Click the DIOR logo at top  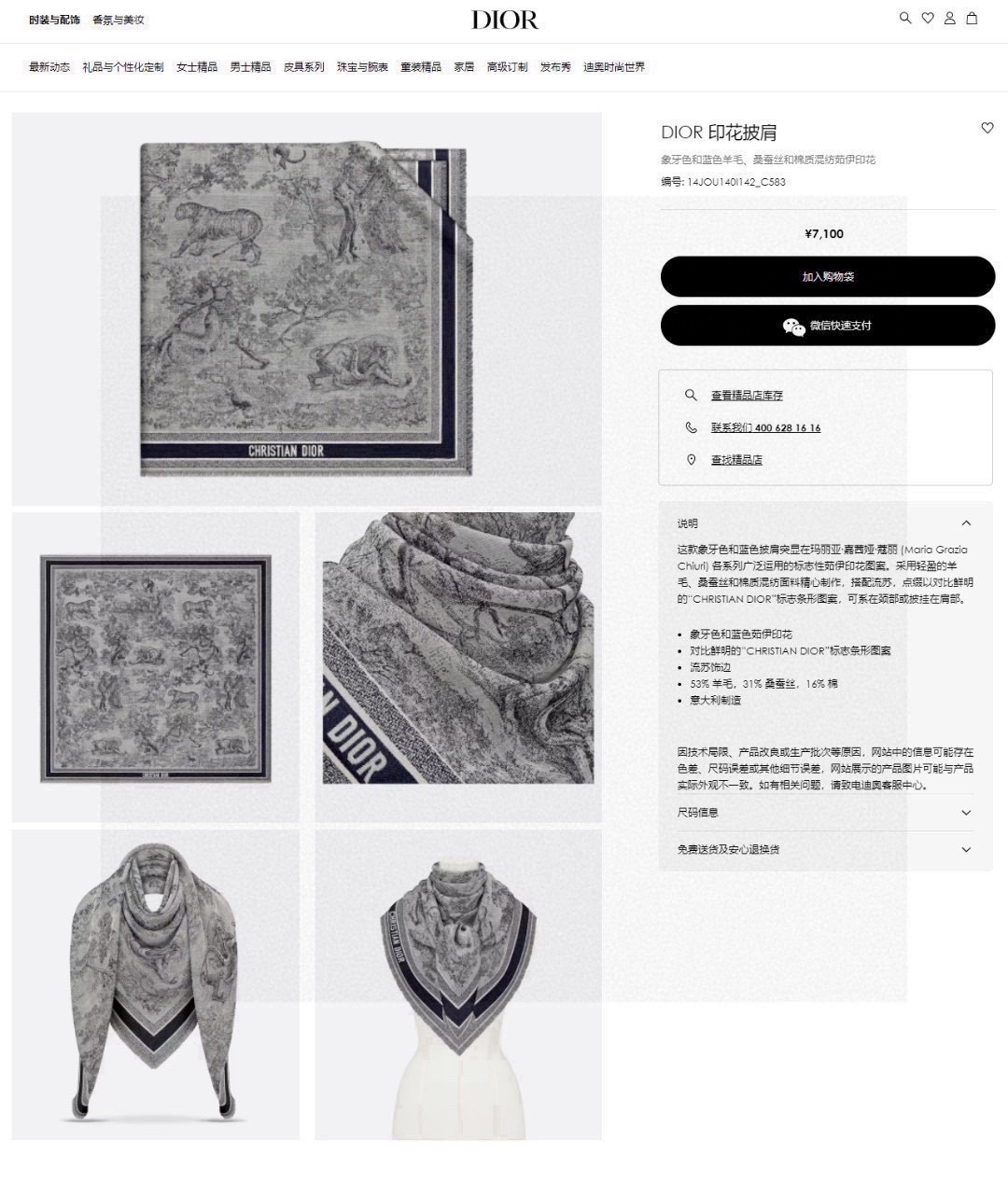(x=505, y=20)
